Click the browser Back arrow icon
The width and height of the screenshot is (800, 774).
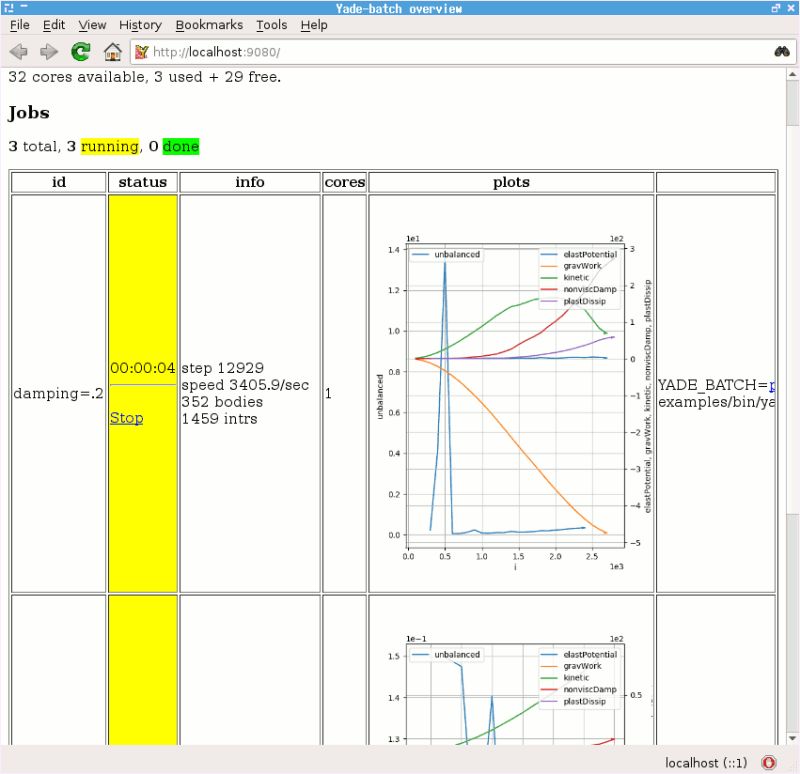19,52
